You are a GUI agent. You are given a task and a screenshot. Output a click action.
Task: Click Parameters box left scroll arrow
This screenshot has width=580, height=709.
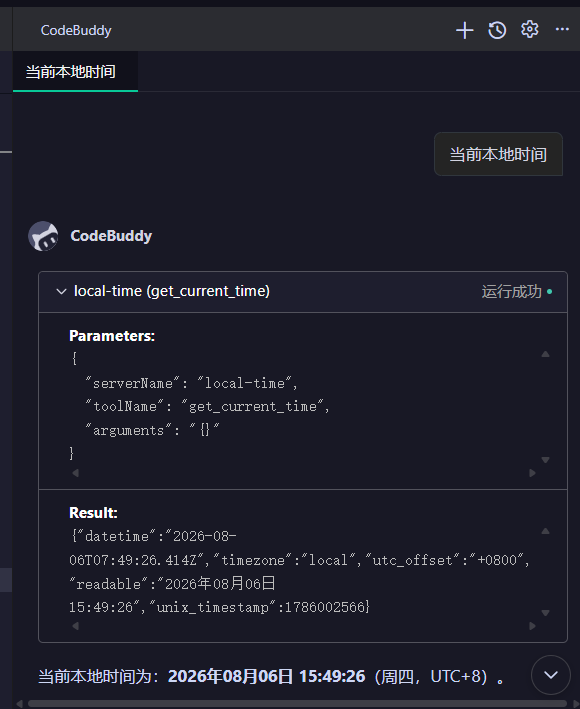(x=75, y=473)
